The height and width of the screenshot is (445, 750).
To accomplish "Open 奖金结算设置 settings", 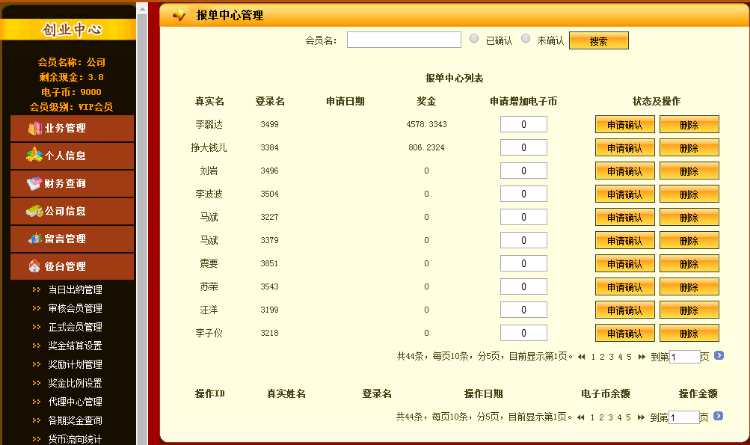I will [x=75, y=345].
